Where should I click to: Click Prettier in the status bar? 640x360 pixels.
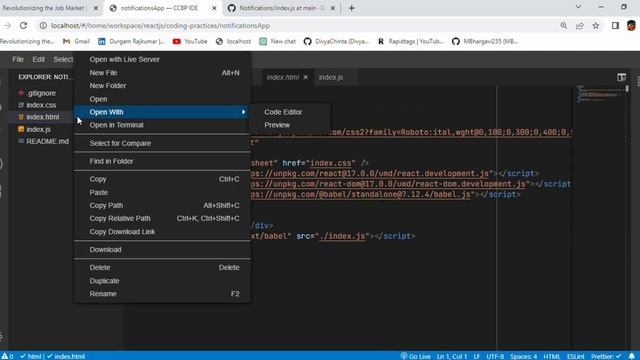[606, 356]
